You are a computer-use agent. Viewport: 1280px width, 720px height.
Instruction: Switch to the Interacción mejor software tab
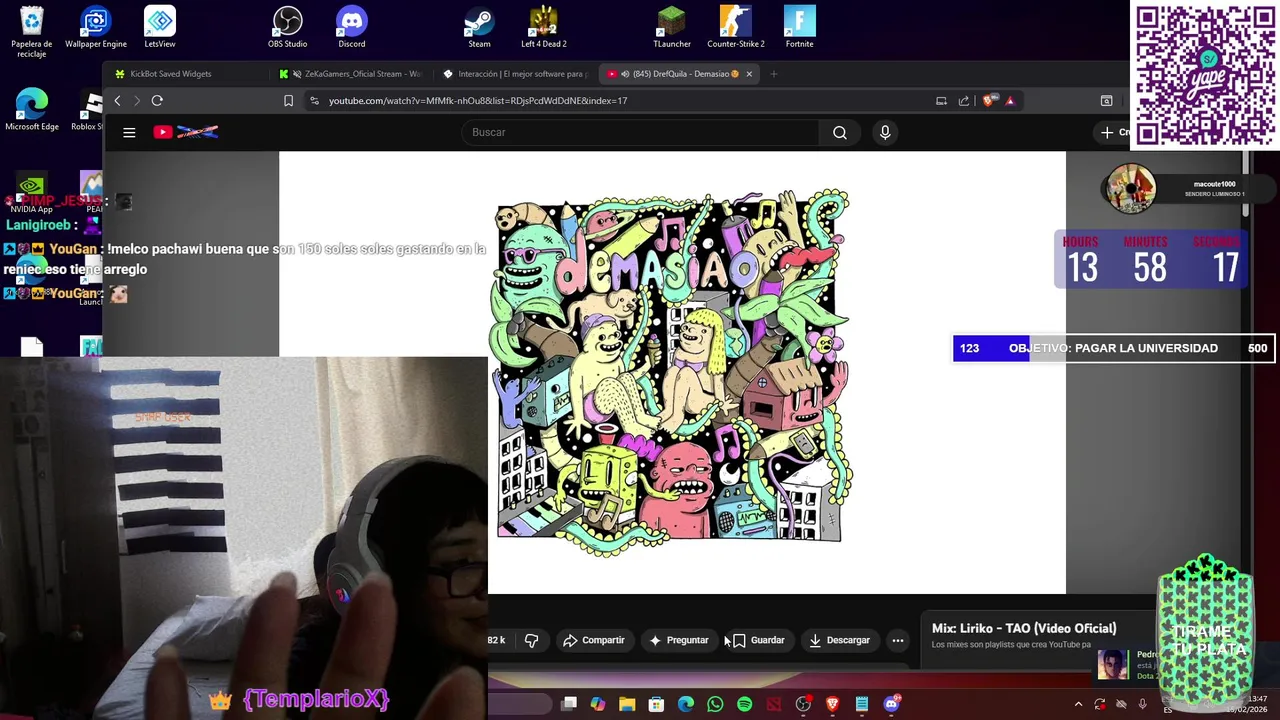[516, 74]
